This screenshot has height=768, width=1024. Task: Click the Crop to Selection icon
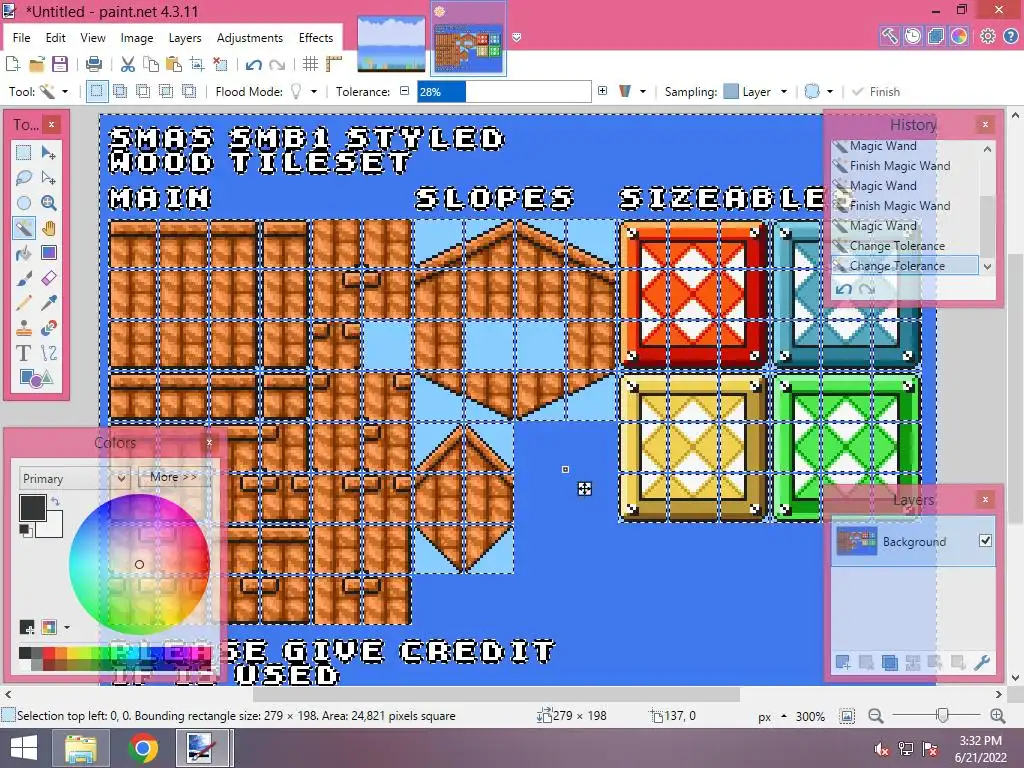197,64
